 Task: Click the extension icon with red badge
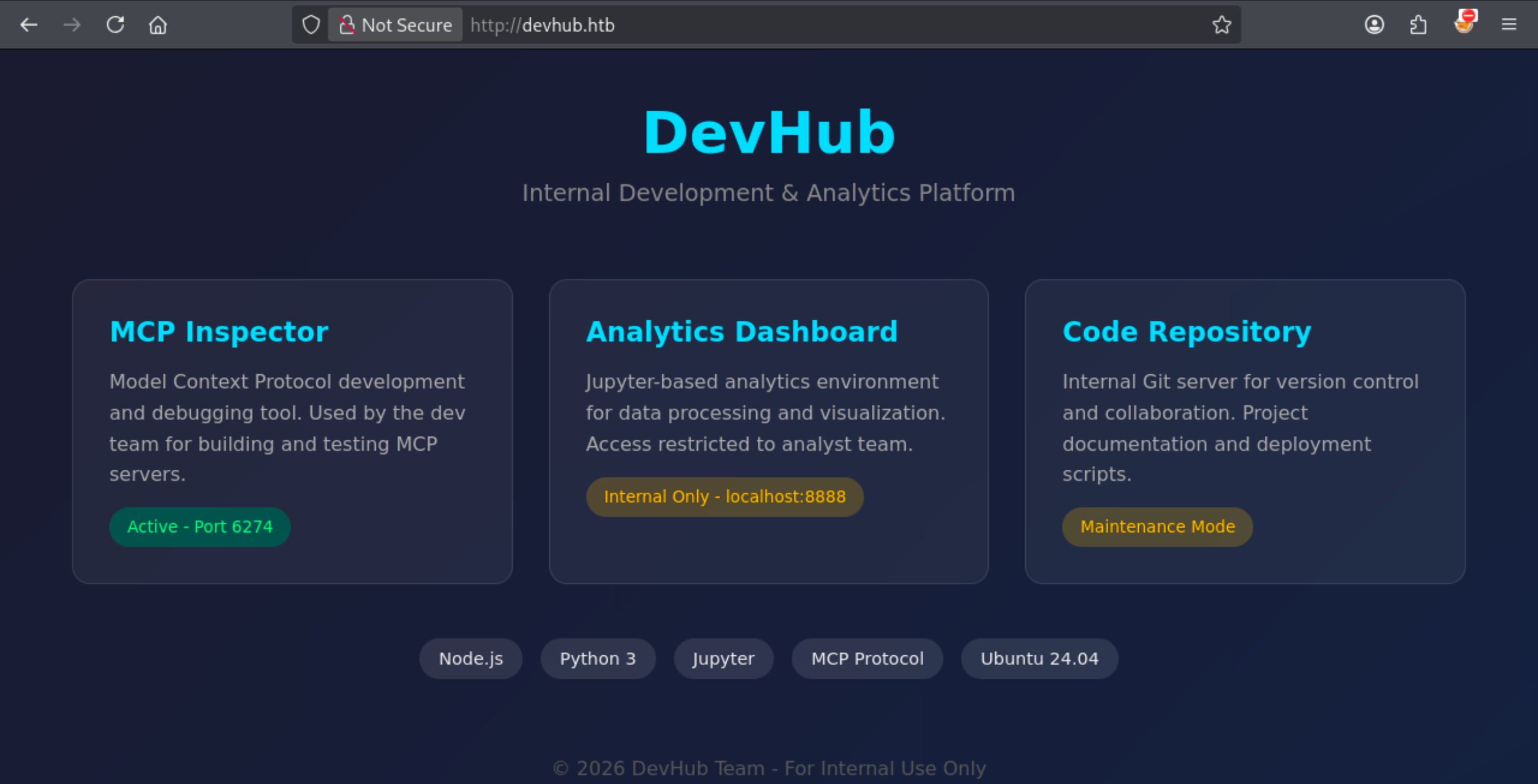tap(1465, 22)
